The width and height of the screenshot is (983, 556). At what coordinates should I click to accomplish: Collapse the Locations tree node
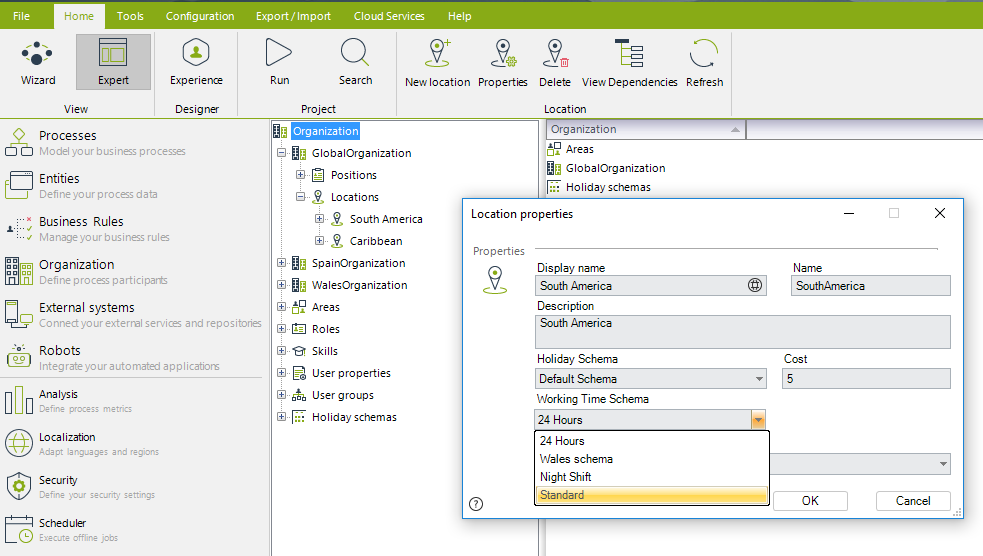(300, 197)
